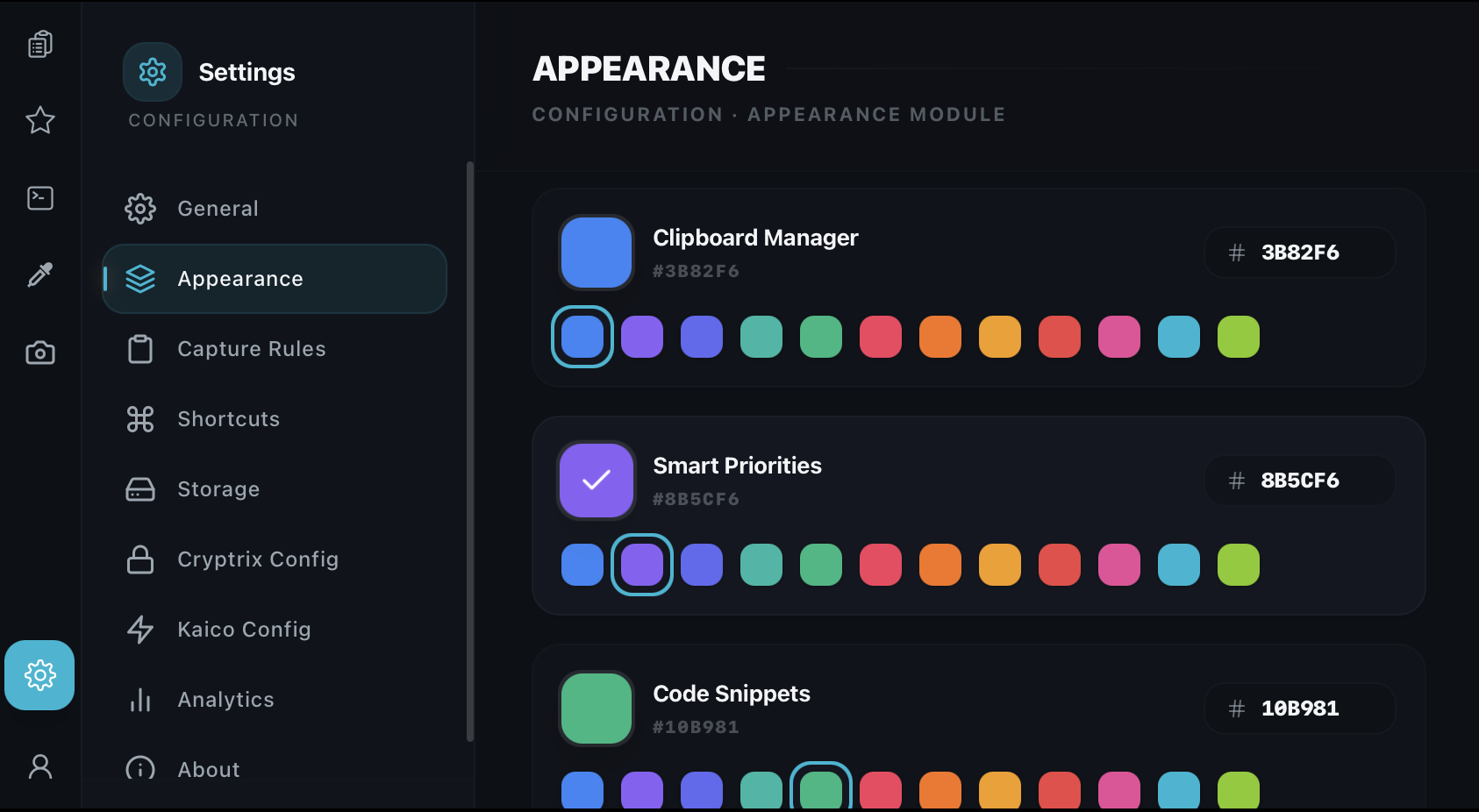
Task: Pick amber yellow swatch for Smart Priorities
Action: point(1000,565)
